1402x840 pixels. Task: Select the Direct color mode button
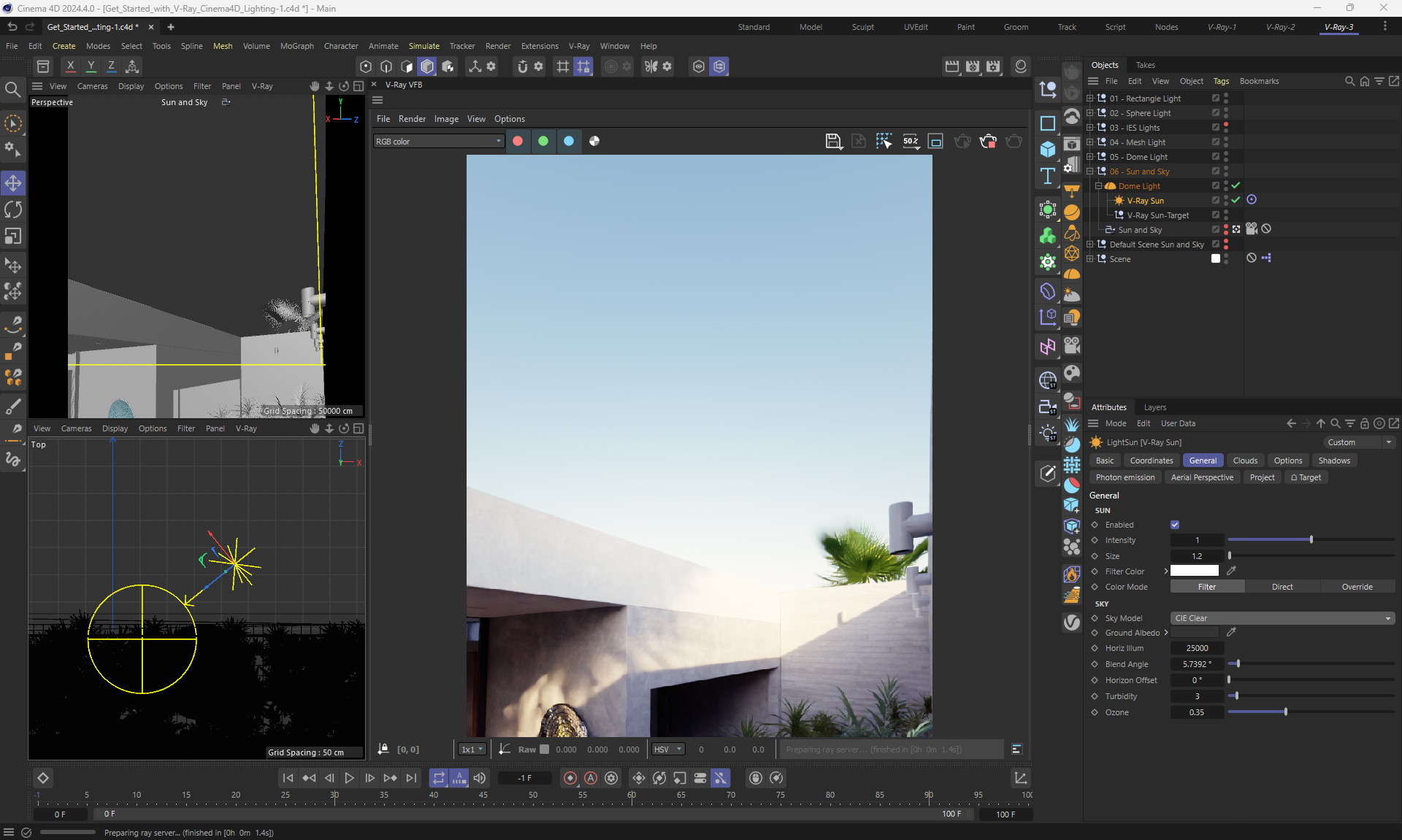pyautogui.click(x=1282, y=587)
